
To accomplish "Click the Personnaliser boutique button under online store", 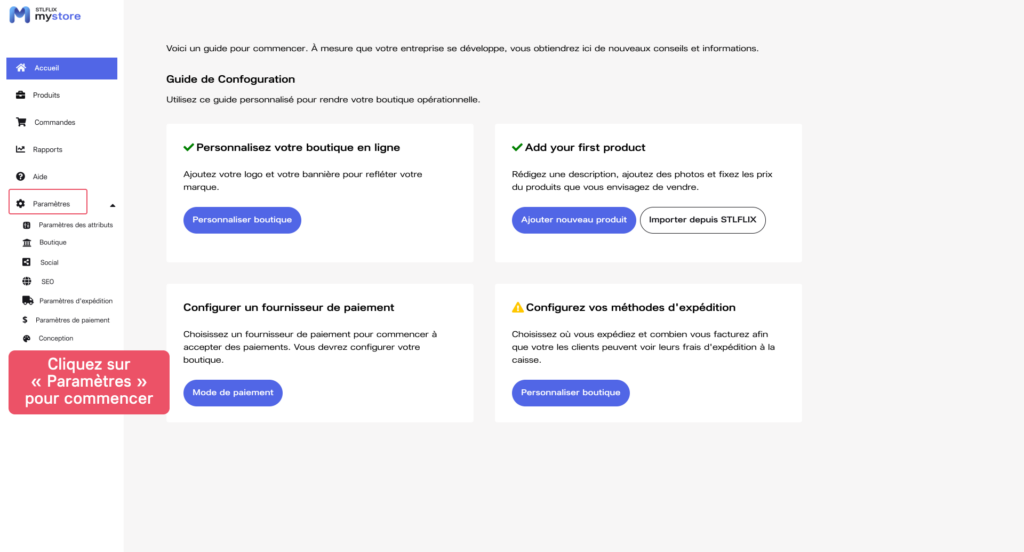I will coord(242,220).
